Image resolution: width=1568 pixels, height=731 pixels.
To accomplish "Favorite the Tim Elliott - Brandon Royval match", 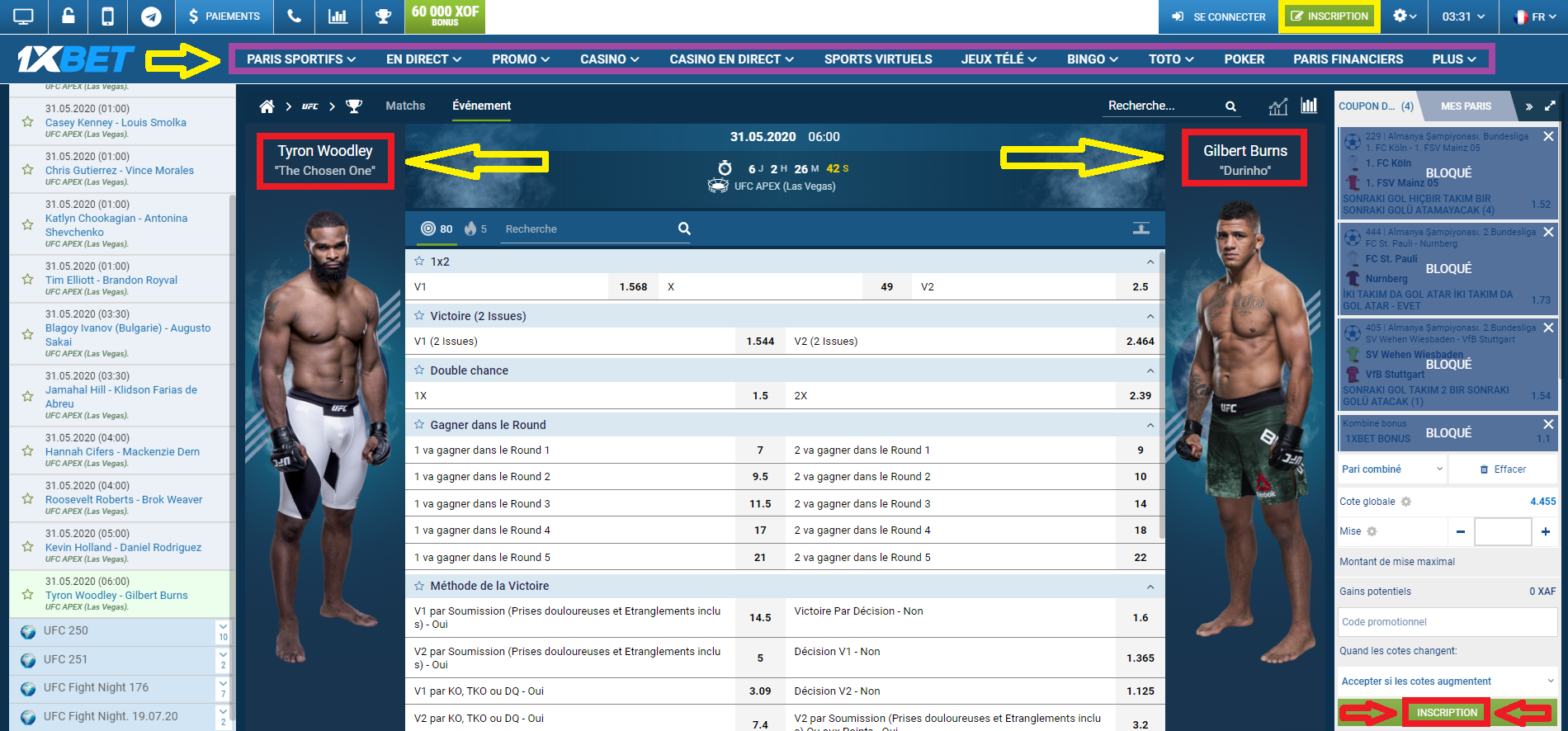I will click(x=27, y=279).
